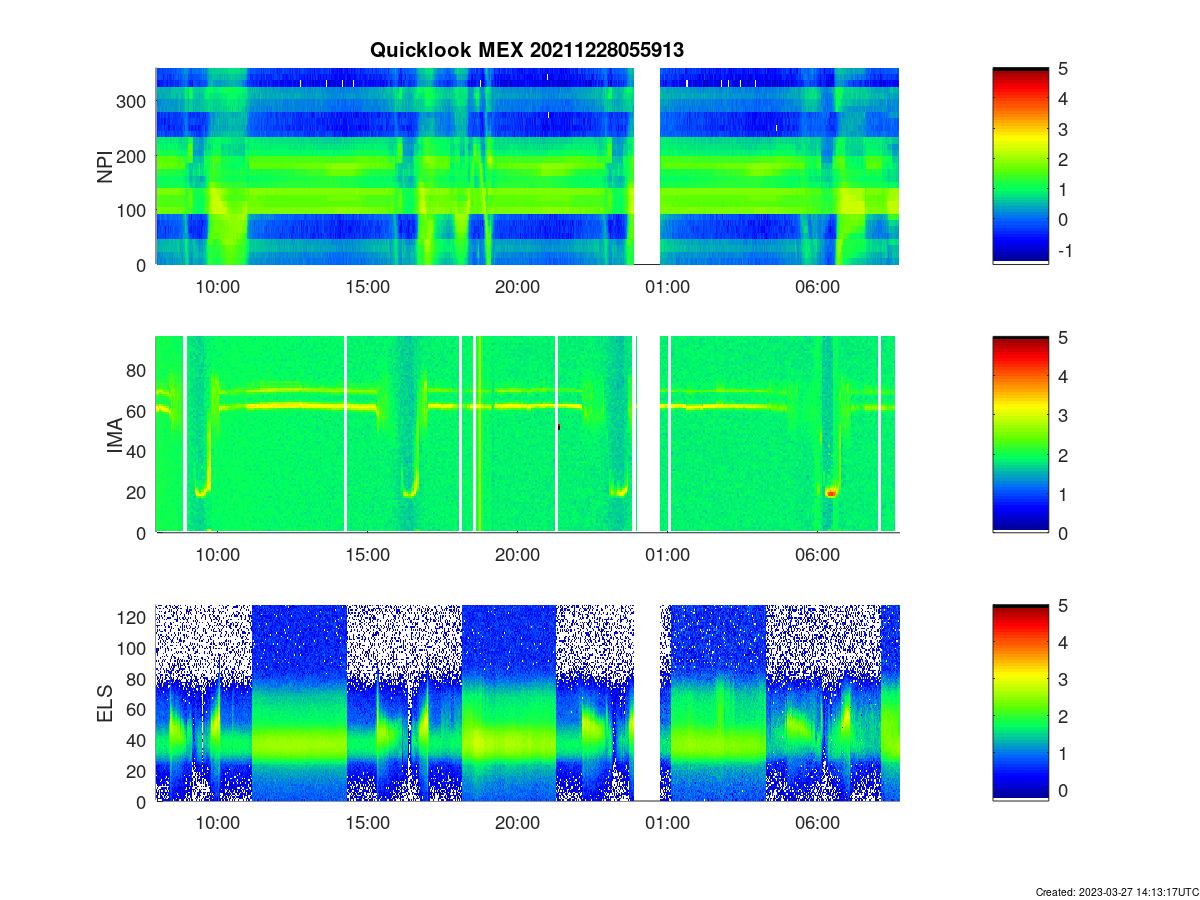Select the IMA y-axis label
Image resolution: width=1200 pixels, height=900 pixels.
115,434
